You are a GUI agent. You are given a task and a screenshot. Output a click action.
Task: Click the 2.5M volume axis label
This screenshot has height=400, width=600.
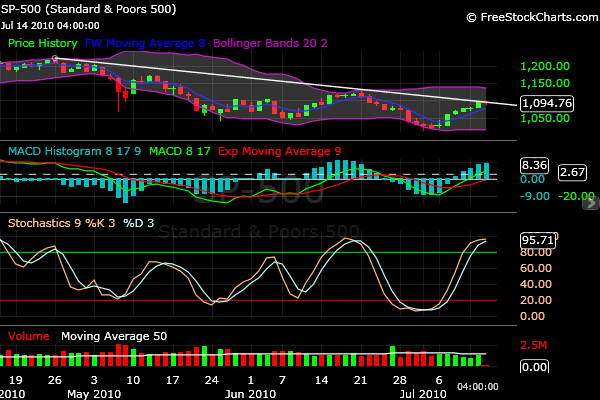(x=533, y=345)
